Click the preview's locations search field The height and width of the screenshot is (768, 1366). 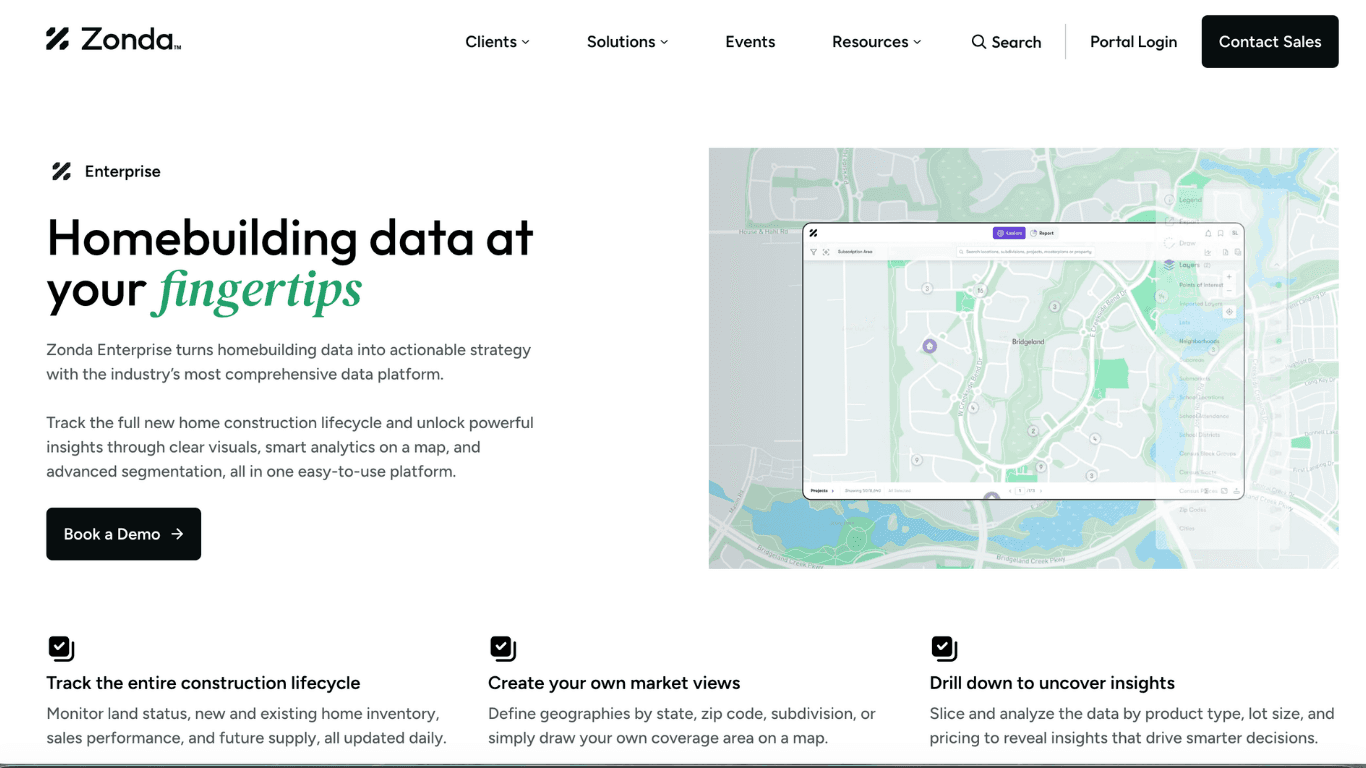(x=1025, y=252)
